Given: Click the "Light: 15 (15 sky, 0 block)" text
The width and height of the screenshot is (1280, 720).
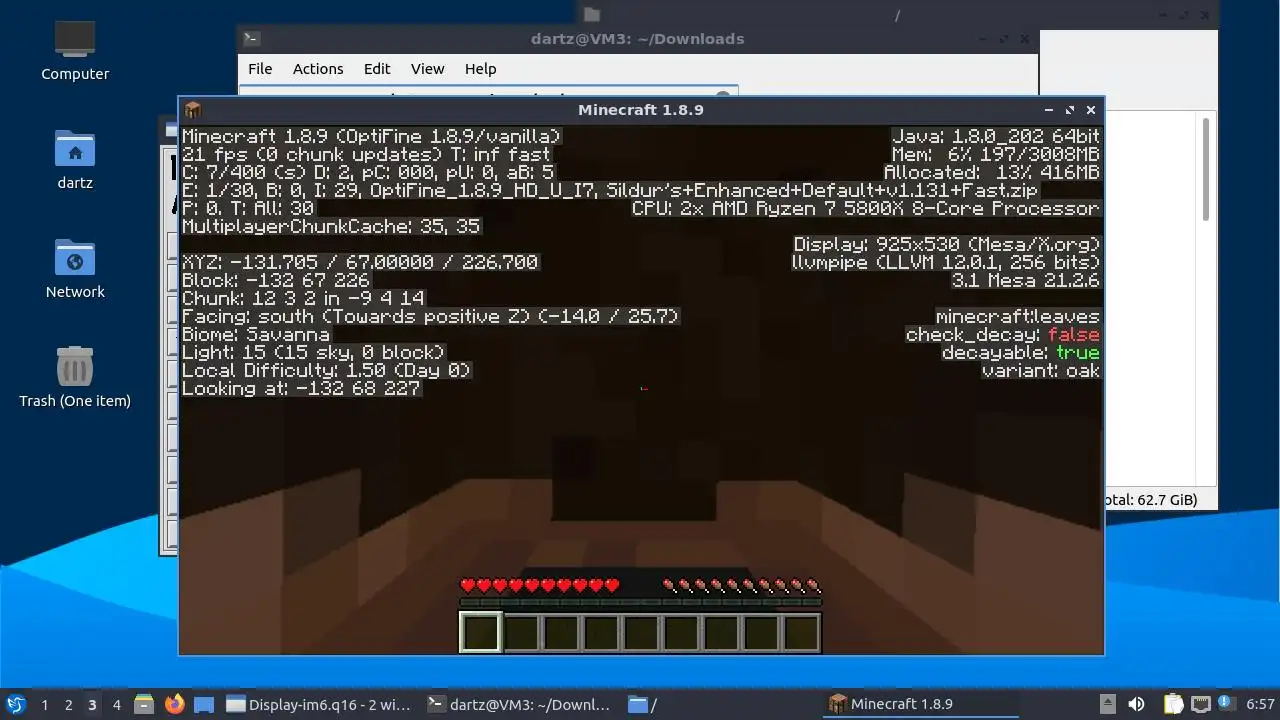Looking at the screenshot, I should coord(313,352).
